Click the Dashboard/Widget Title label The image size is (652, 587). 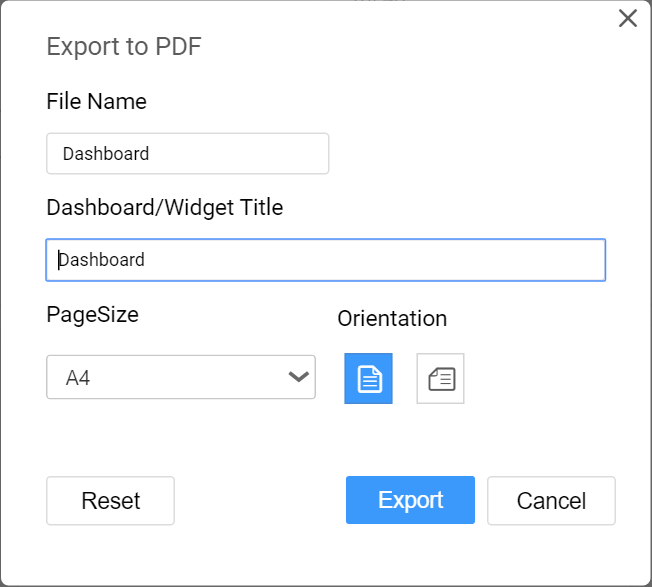click(x=165, y=207)
